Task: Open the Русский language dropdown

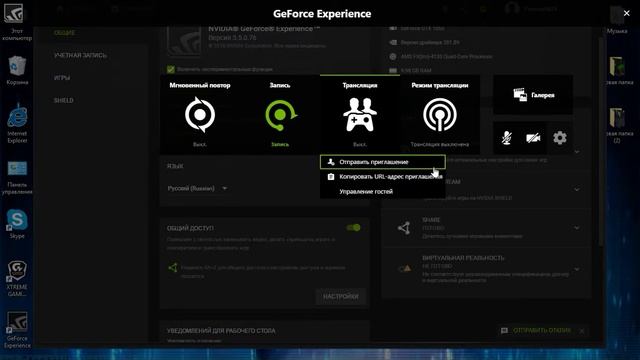Action: tap(197, 188)
